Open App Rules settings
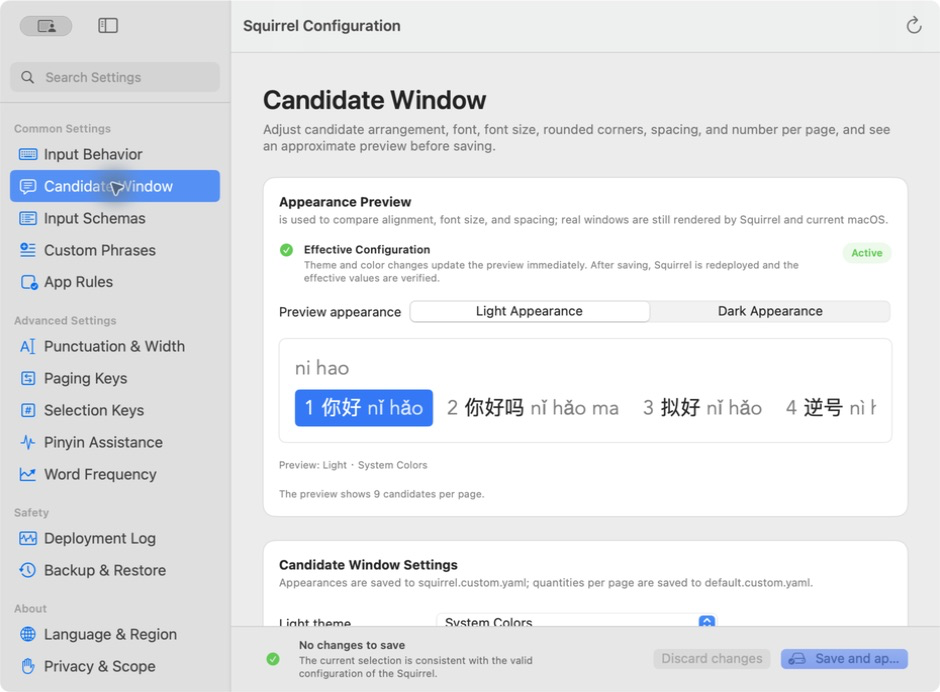 tap(115, 282)
